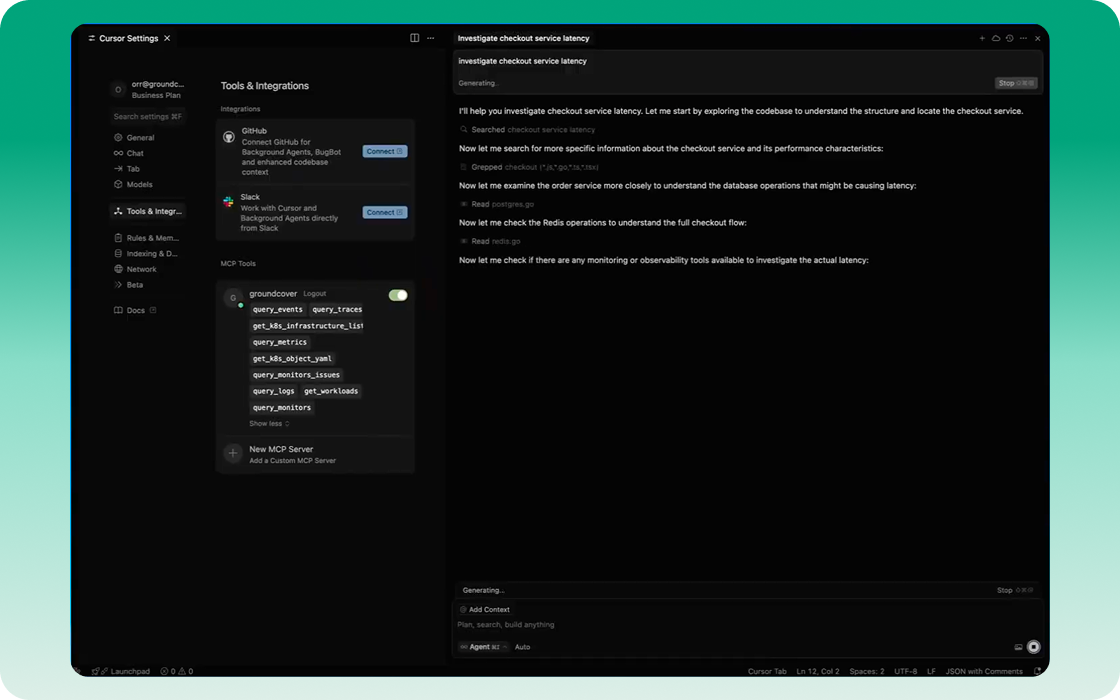Click the query_metrics tool chip
Viewport: 1120px width, 700px height.
click(280, 342)
